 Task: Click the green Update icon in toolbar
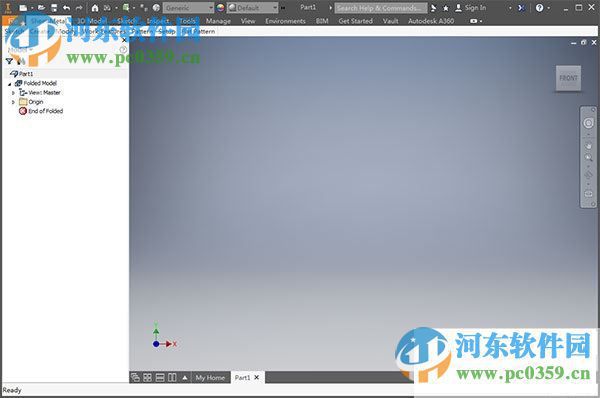coord(126,8)
